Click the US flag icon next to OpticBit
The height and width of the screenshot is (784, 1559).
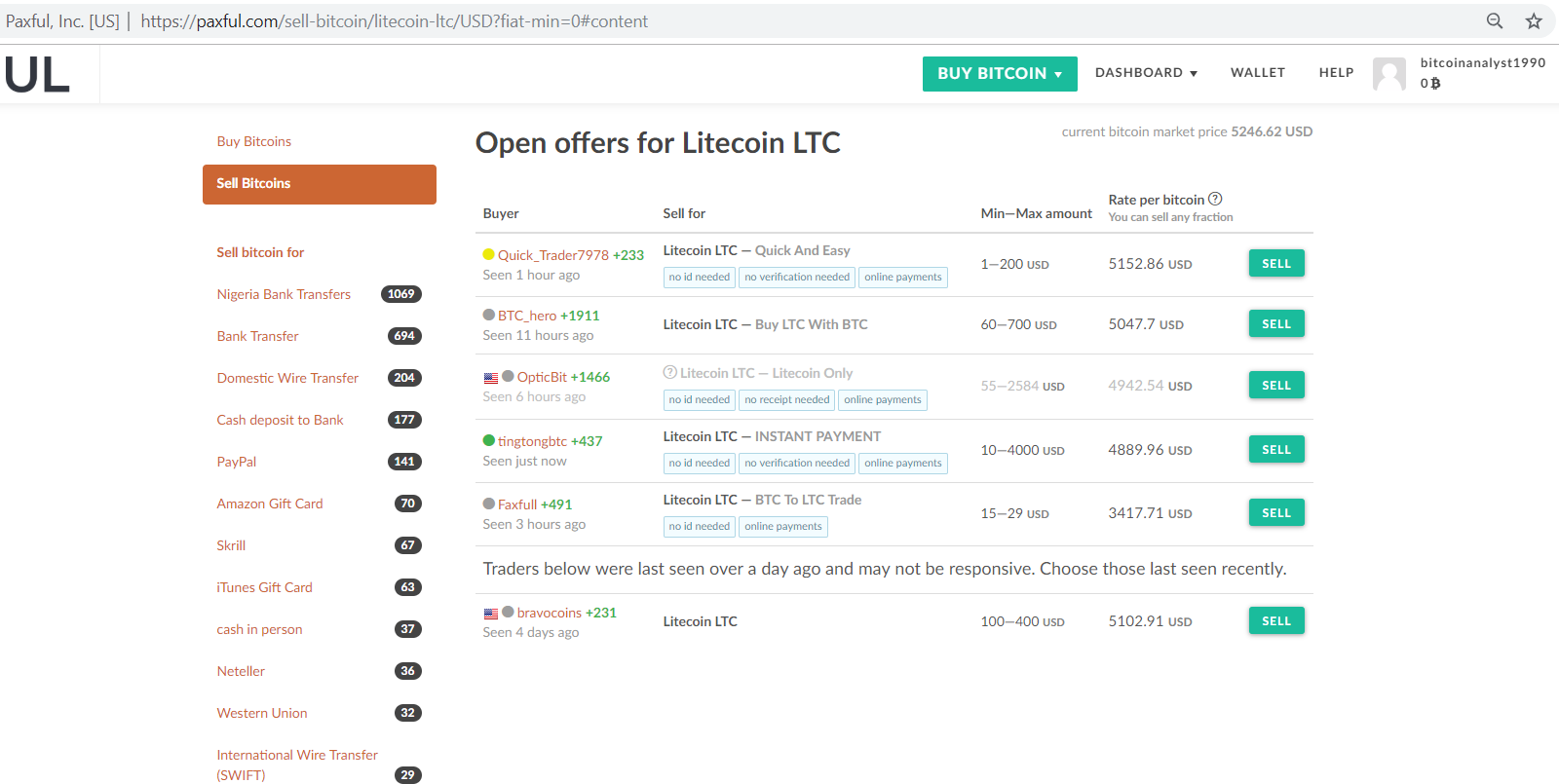(491, 378)
